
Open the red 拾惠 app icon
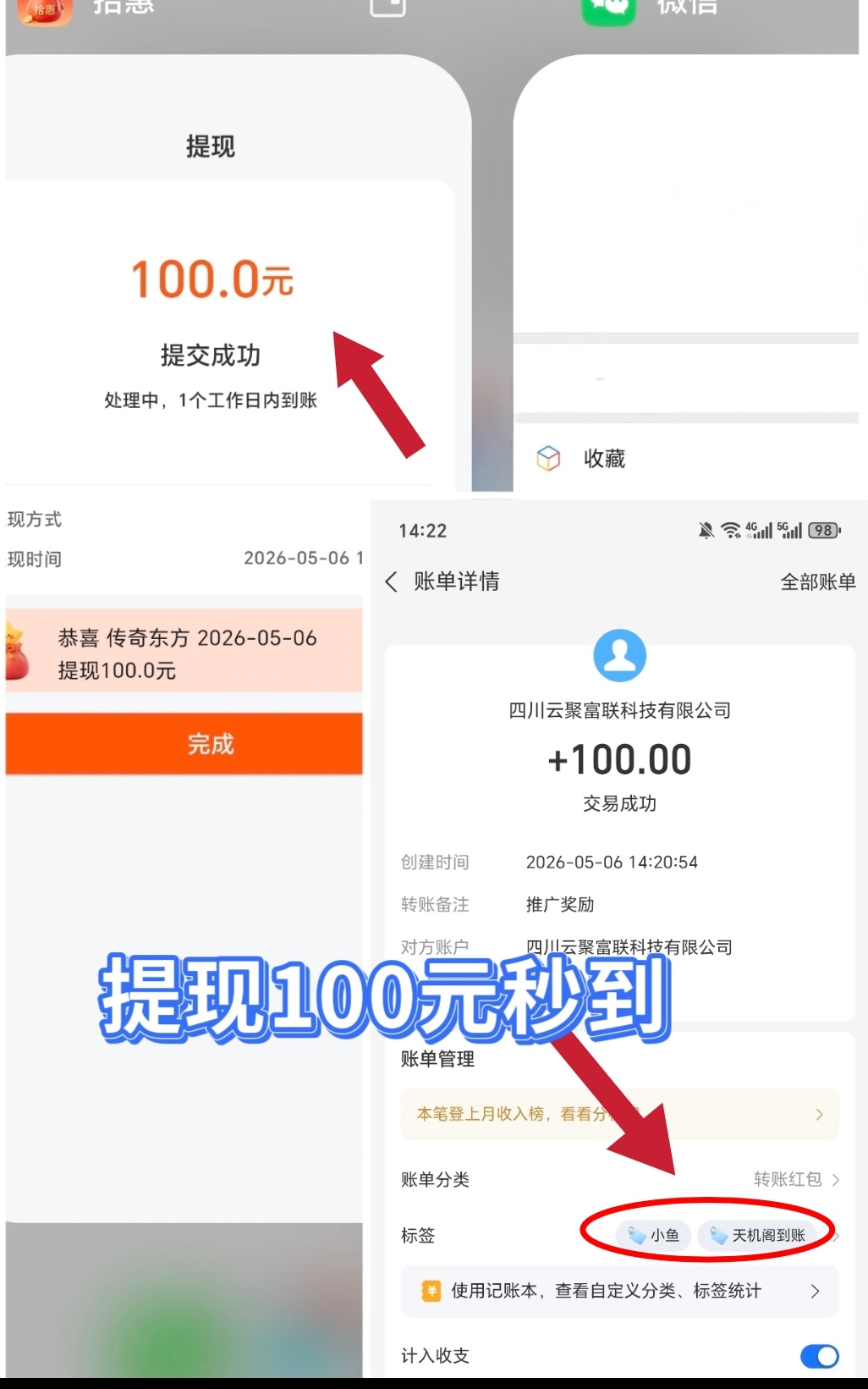[x=45, y=8]
